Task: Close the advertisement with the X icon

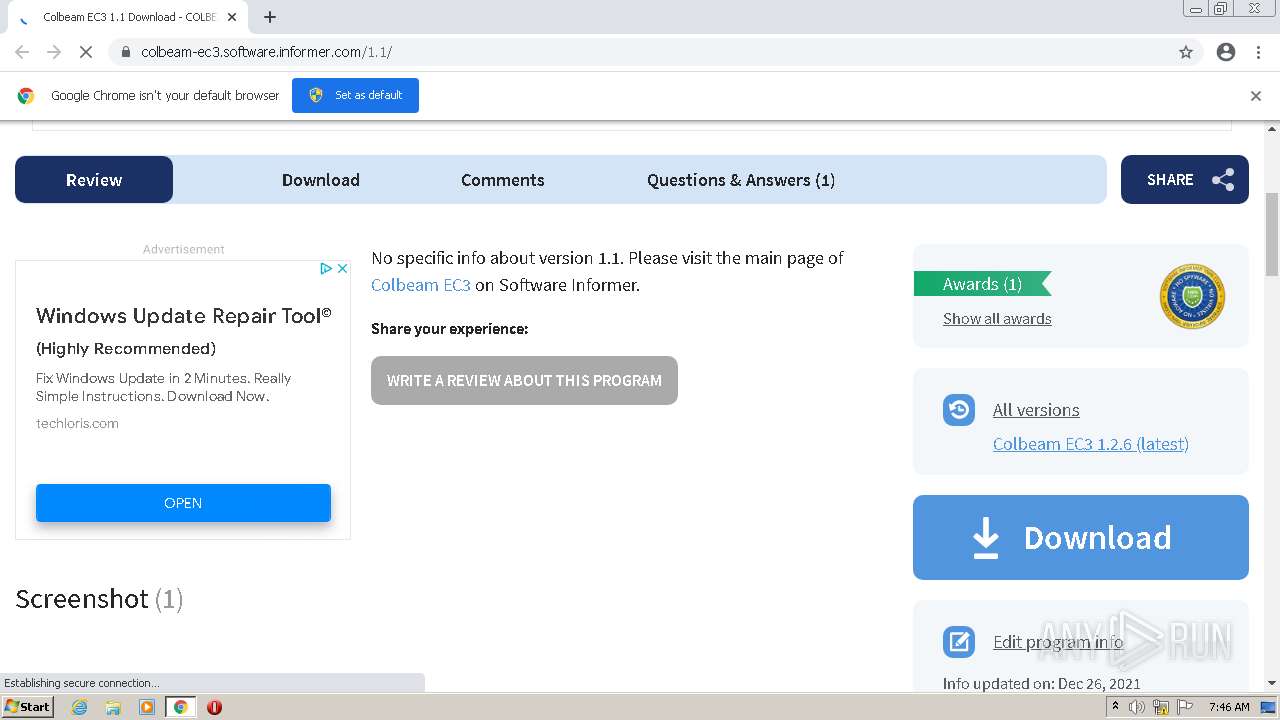Action: [342, 268]
